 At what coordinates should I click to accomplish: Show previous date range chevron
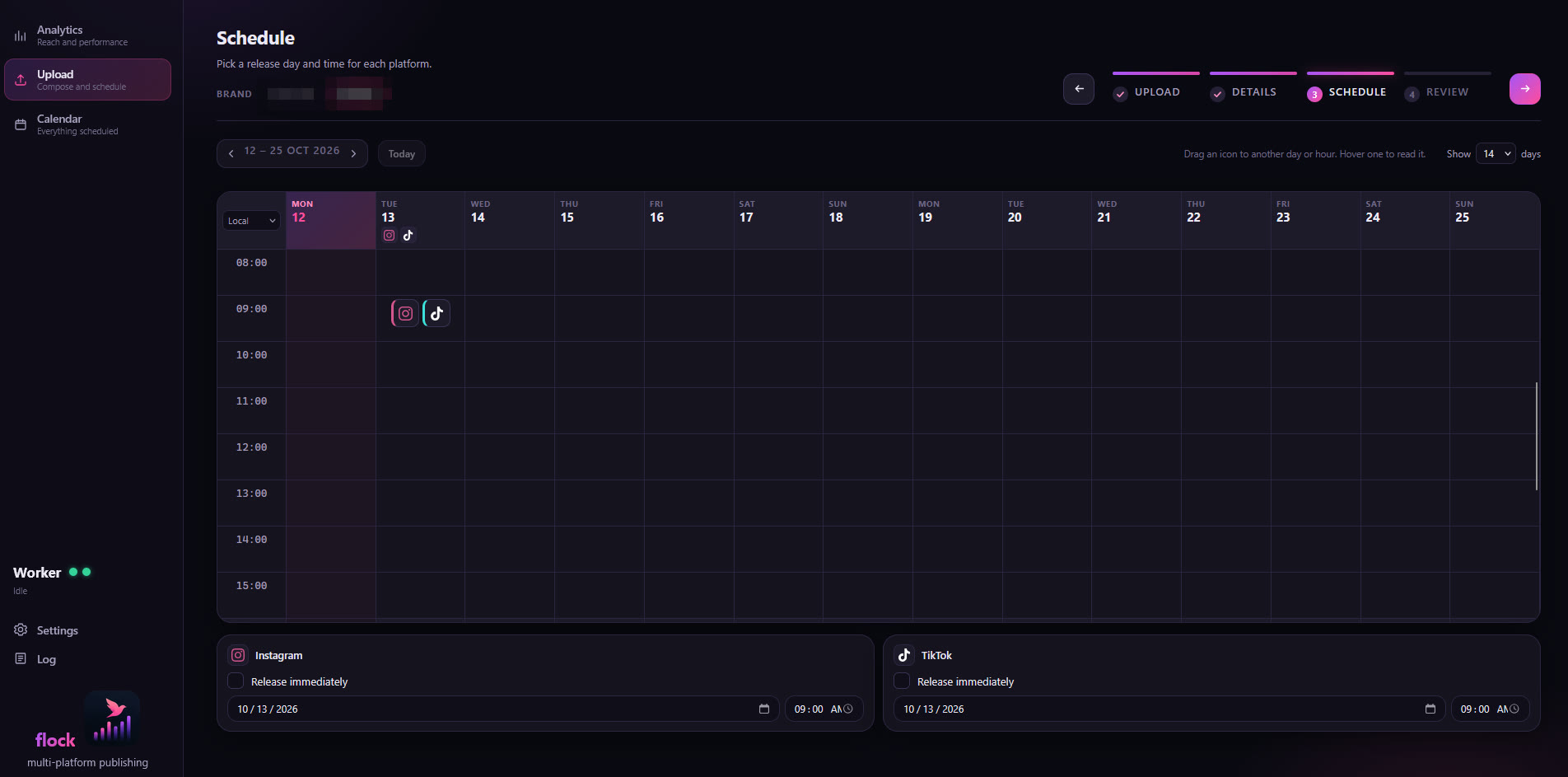pos(231,153)
